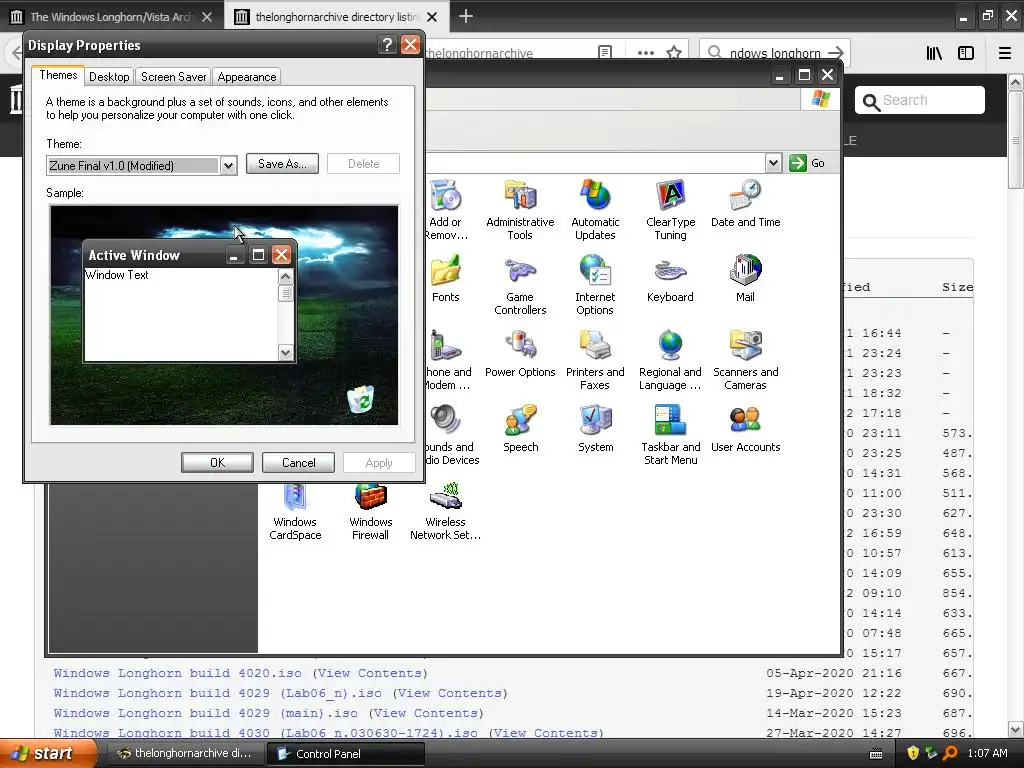Expand the Theme dropdown list
The image size is (1024, 768).
pyautogui.click(x=228, y=166)
